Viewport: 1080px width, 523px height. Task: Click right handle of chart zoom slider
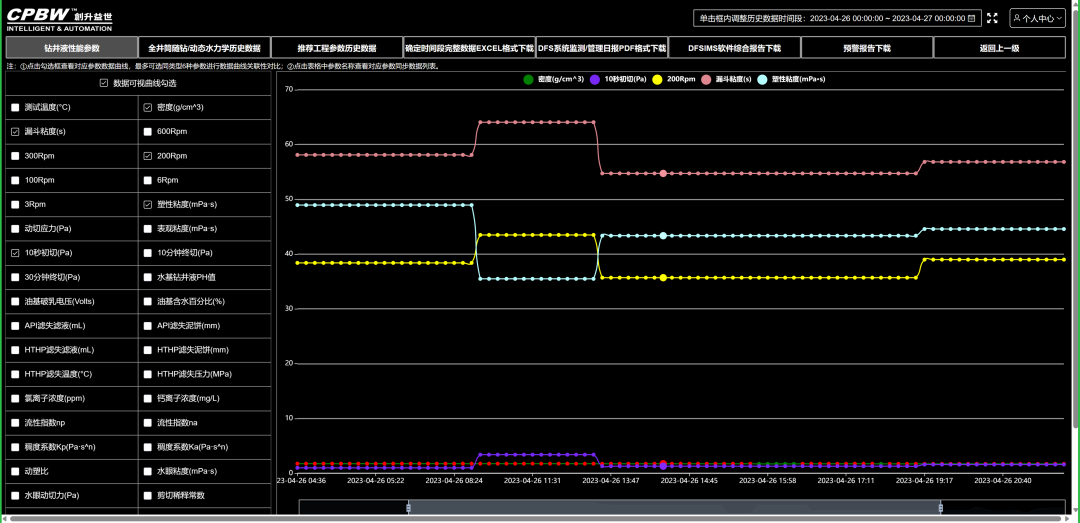(x=941, y=508)
